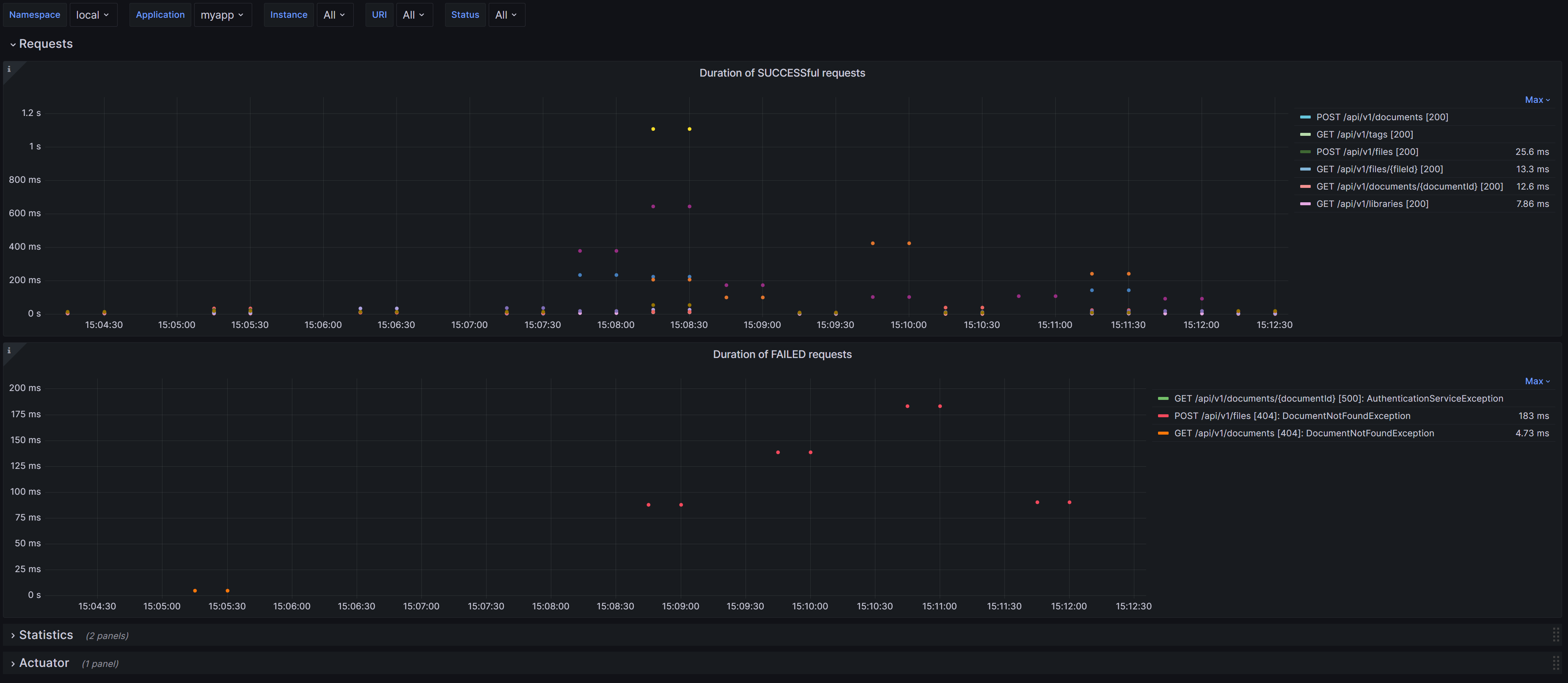
Task: Open the Application myapp dropdown
Action: click(222, 15)
